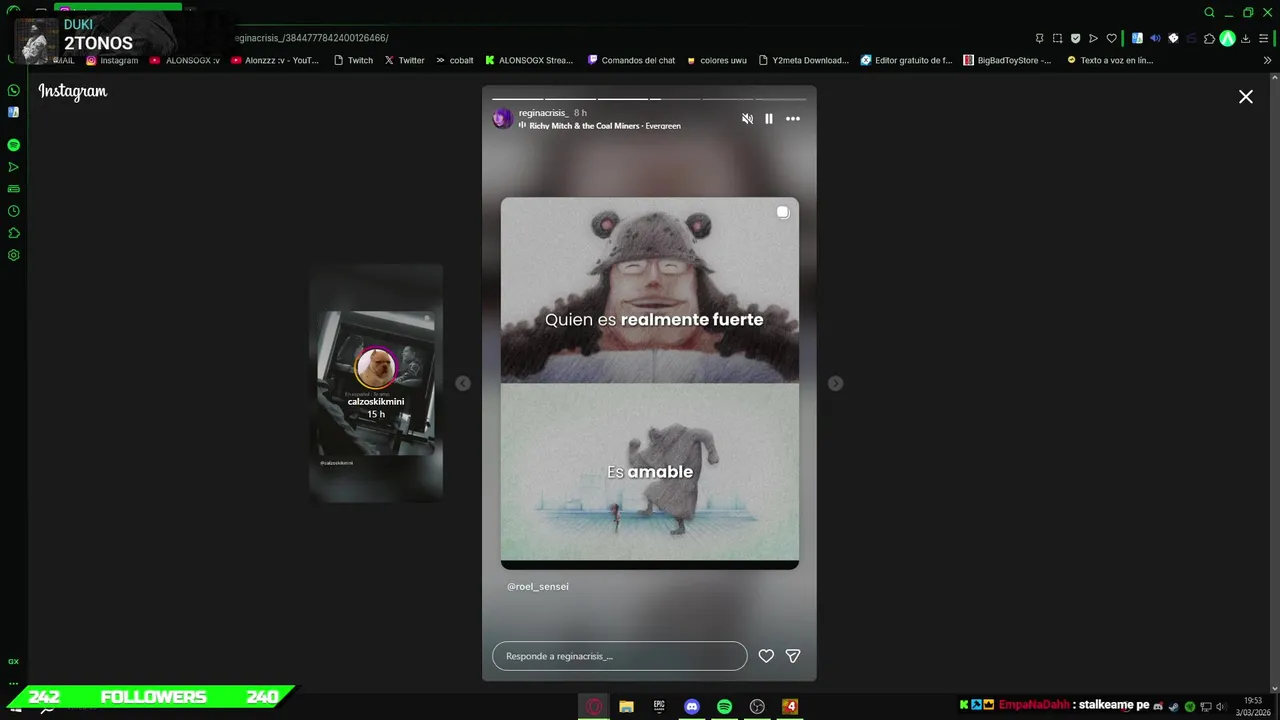
Task: Open Extensions cube in the sidebar
Action: point(14,233)
